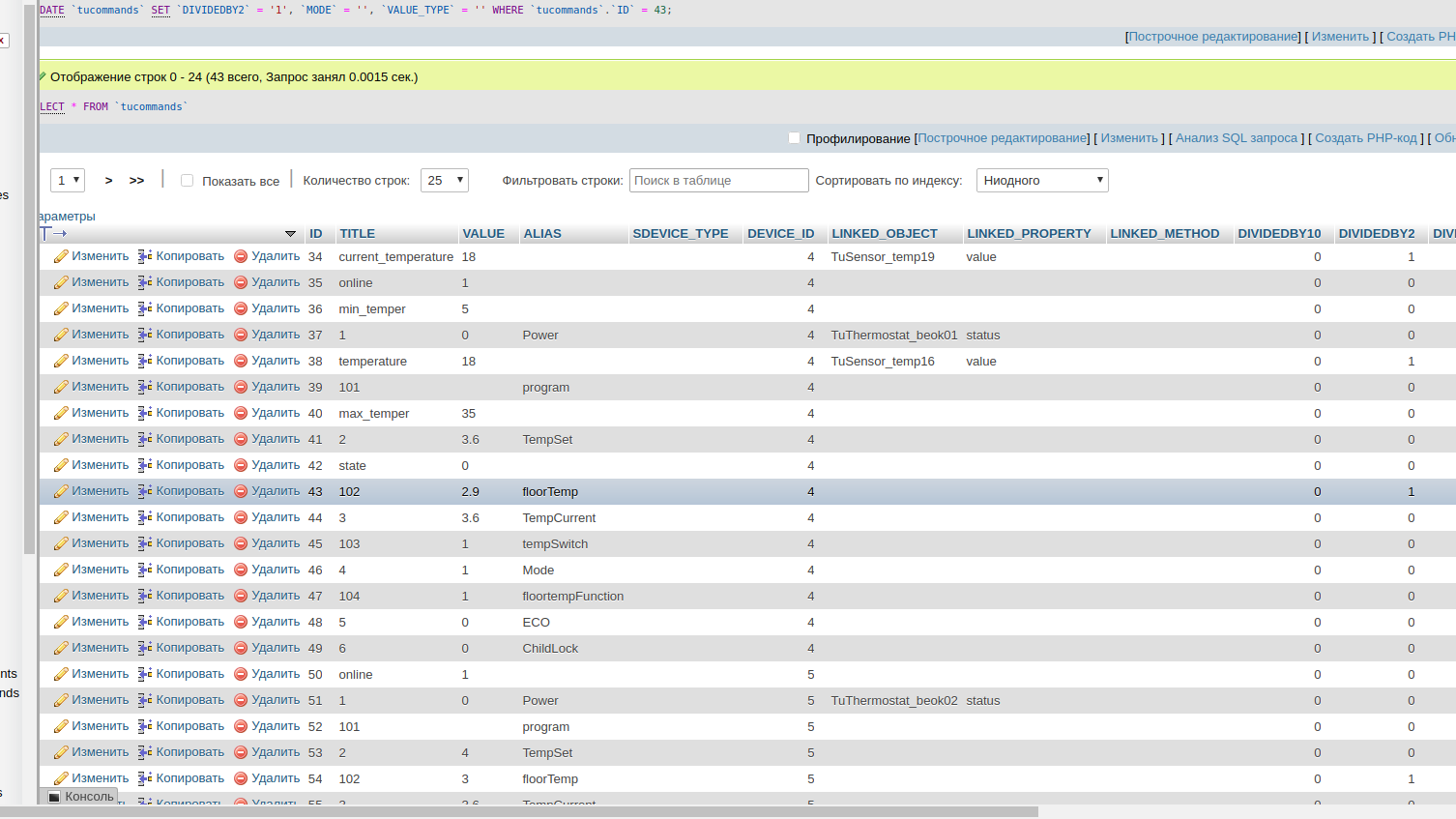Open the options triangle dropdown in table header
This screenshot has width=1456, height=819.
(290, 234)
